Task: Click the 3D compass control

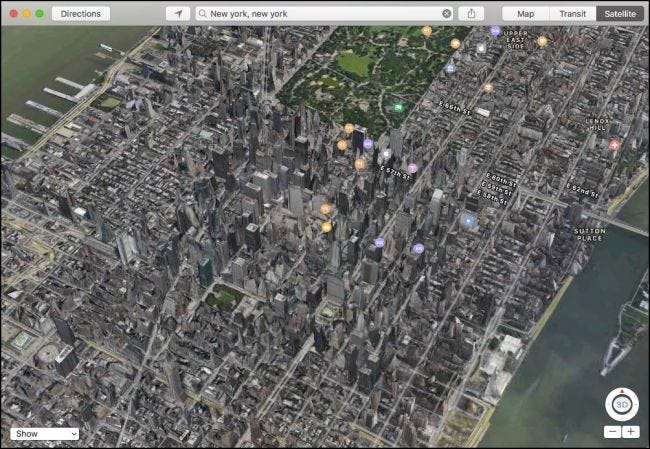Action: (x=621, y=404)
